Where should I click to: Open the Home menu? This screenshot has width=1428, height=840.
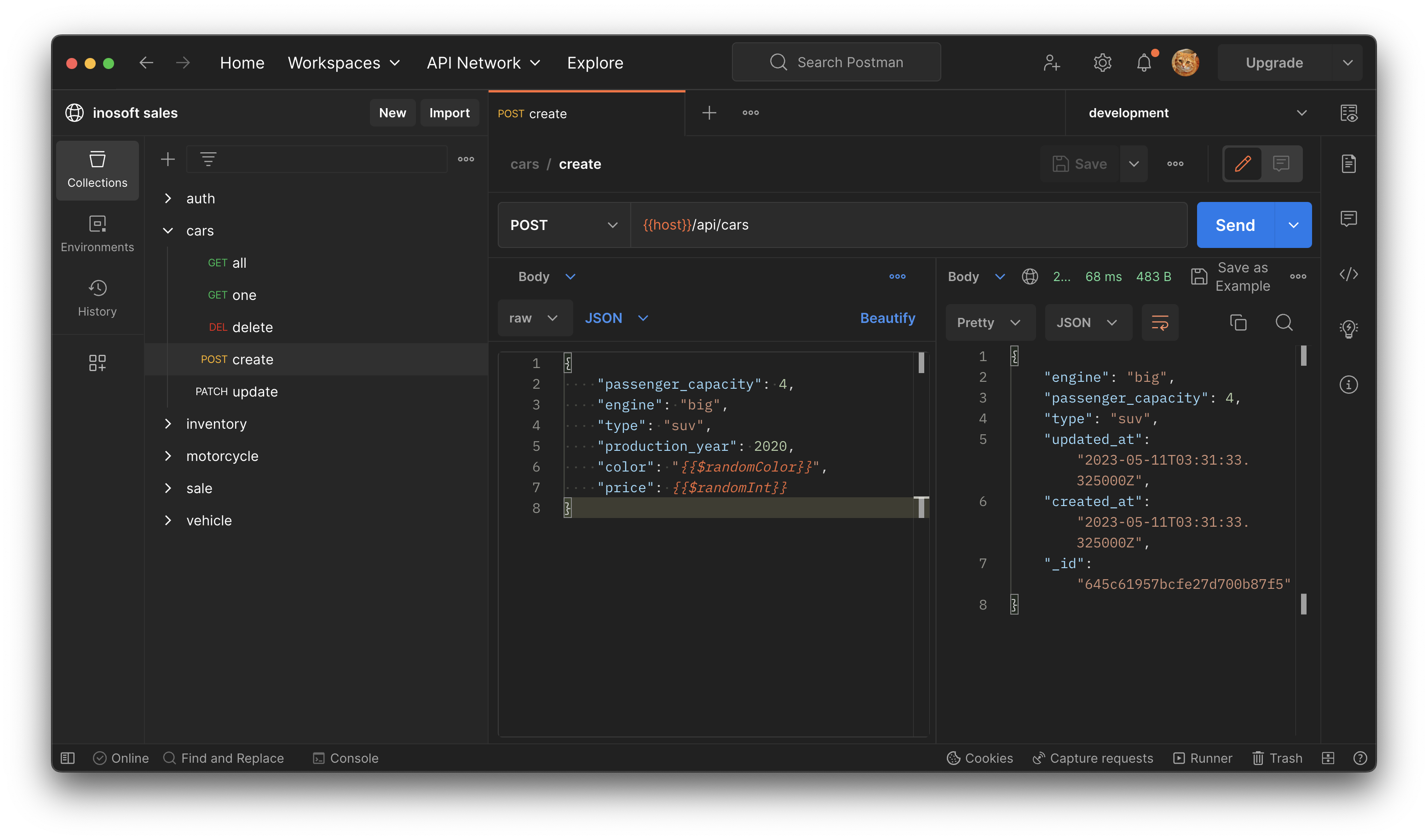(x=242, y=63)
